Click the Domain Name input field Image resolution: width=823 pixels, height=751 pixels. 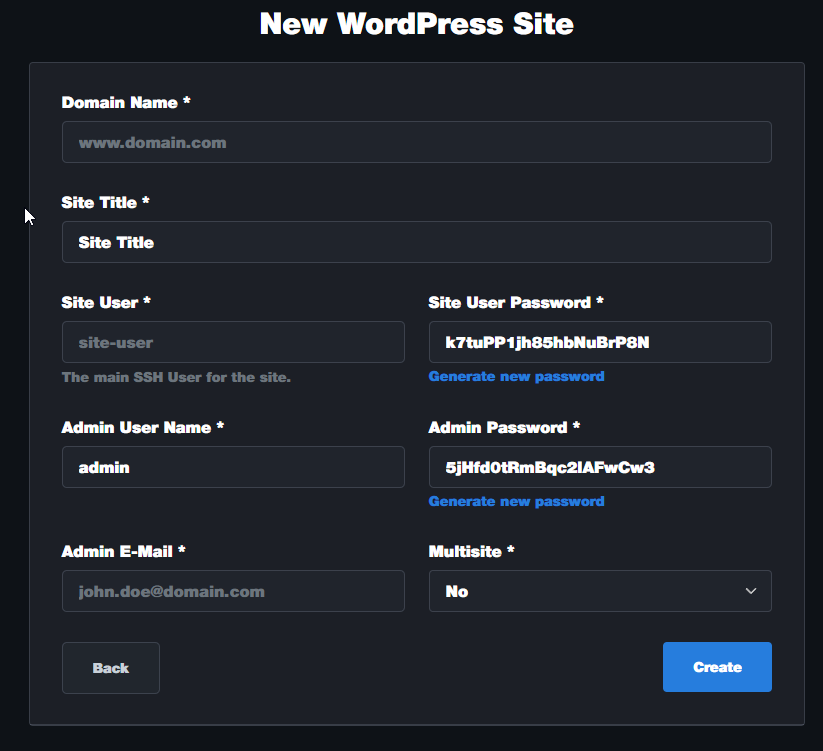(416, 142)
